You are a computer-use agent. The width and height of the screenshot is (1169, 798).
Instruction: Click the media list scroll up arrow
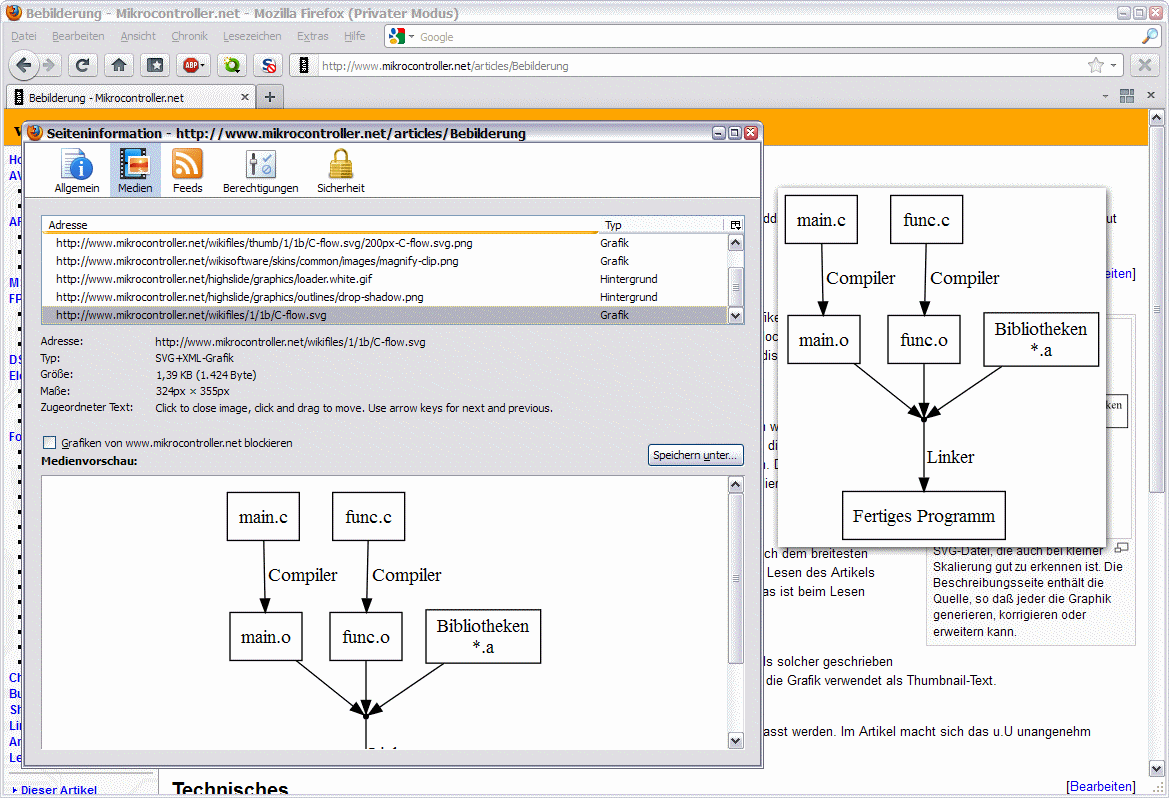[x=735, y=242]
